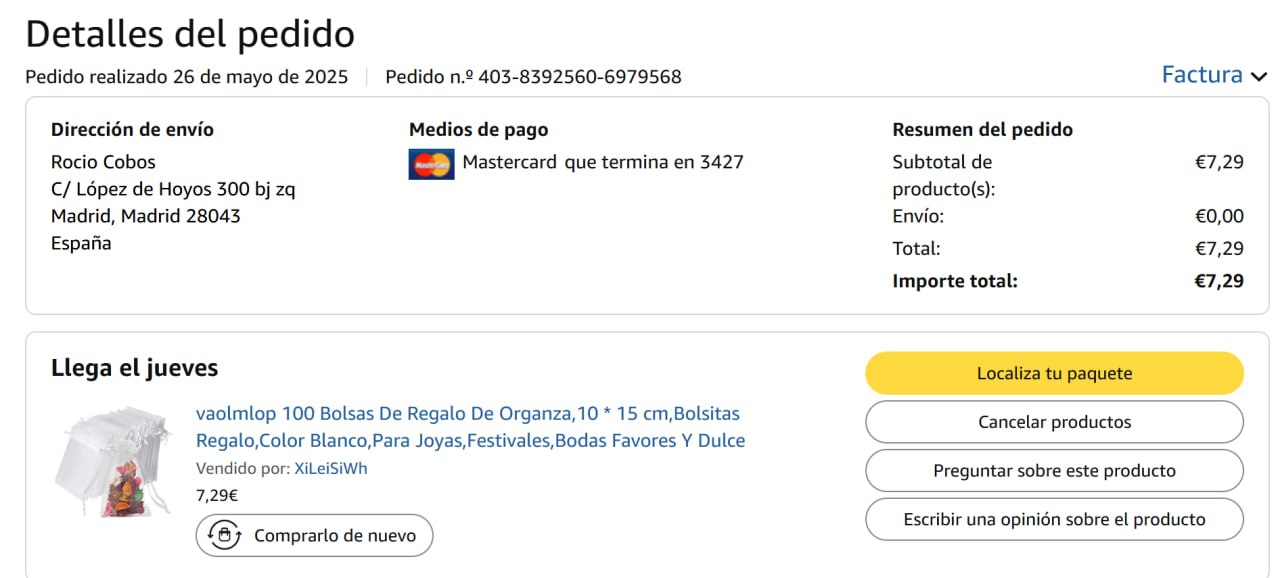Image resolution: width=1280 pixels, height=578 pixels.
Task: Open the Factura invoice dropdown
Action: point(1202,75)
